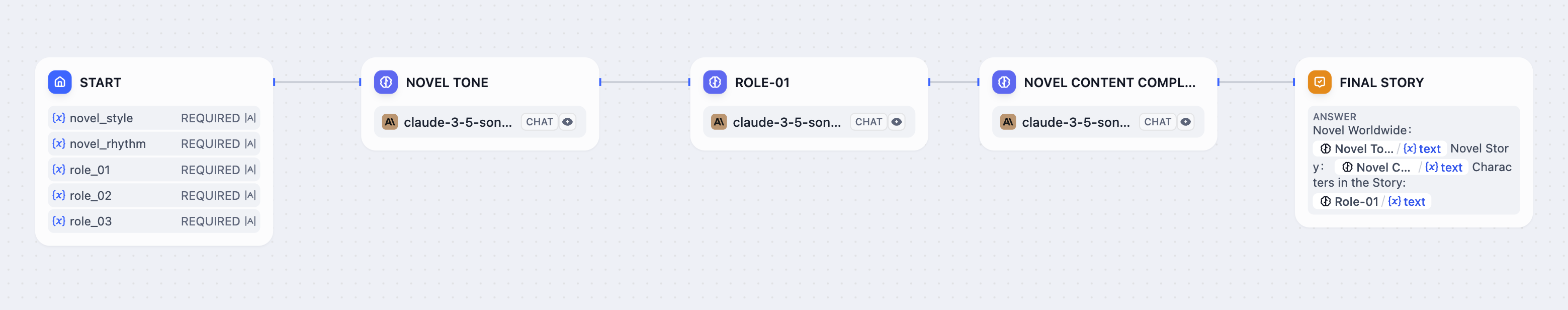Toggle the eye icon in ROLE-01 node
This screenshot has width=1568, height=310.
pyautogui.click(x=897, y=122)
